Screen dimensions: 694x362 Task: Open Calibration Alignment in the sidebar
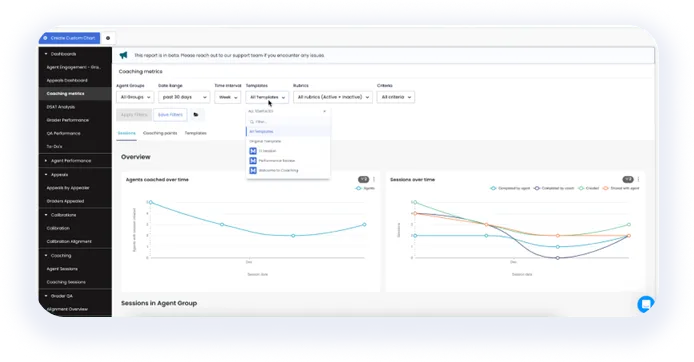point(69,242)
